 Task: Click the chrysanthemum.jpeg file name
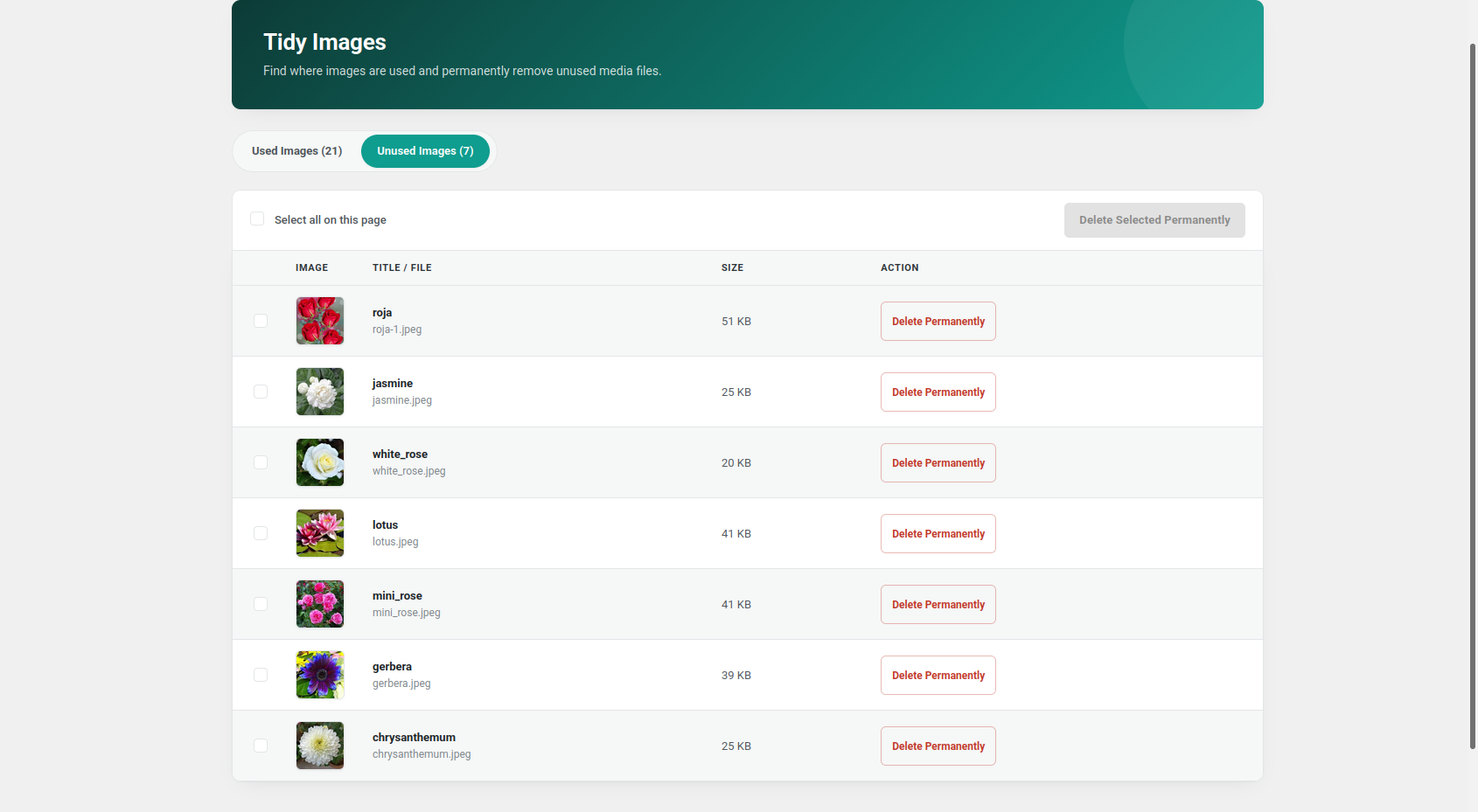(x=422, y=754)
